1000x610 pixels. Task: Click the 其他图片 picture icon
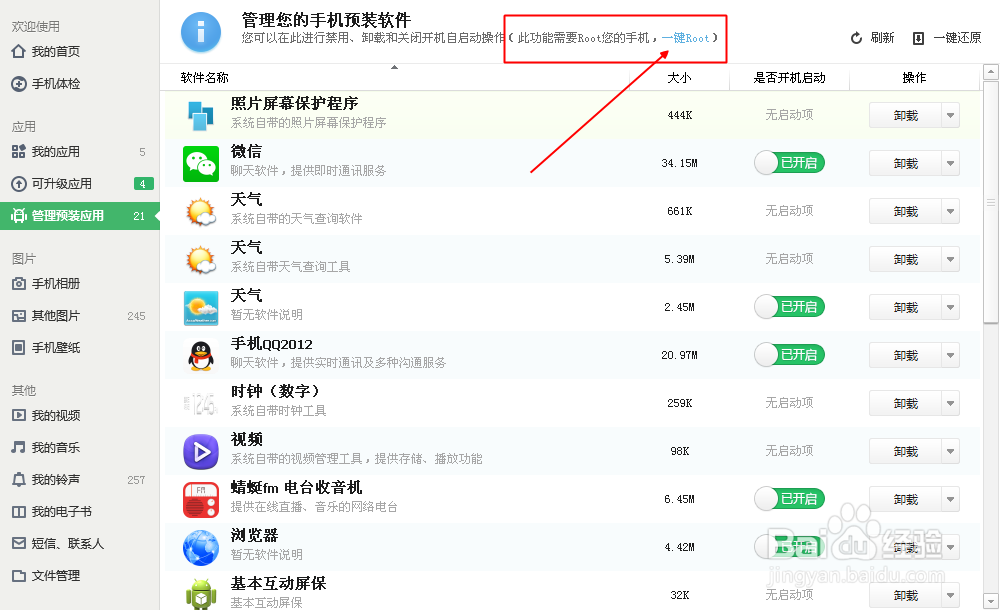(18, 316)
